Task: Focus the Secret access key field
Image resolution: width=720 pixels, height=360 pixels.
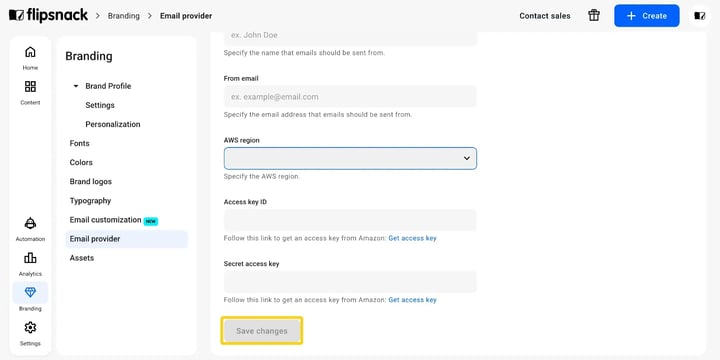Action: coord(350,282)
